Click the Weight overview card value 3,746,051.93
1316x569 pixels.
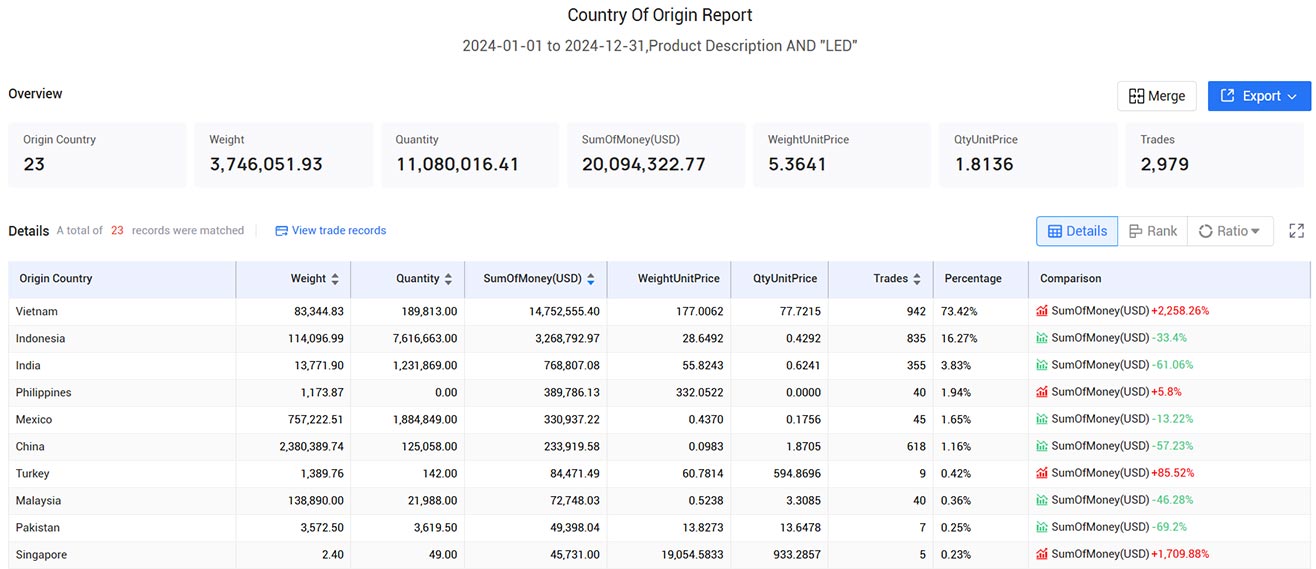pyautogui.click(x=266, y=164)
